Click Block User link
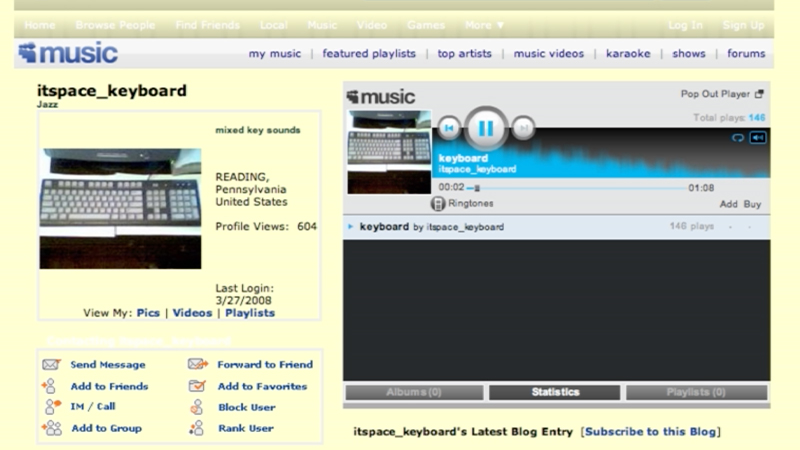The width and height of the screenshot is (800, 450). [246, 407]
